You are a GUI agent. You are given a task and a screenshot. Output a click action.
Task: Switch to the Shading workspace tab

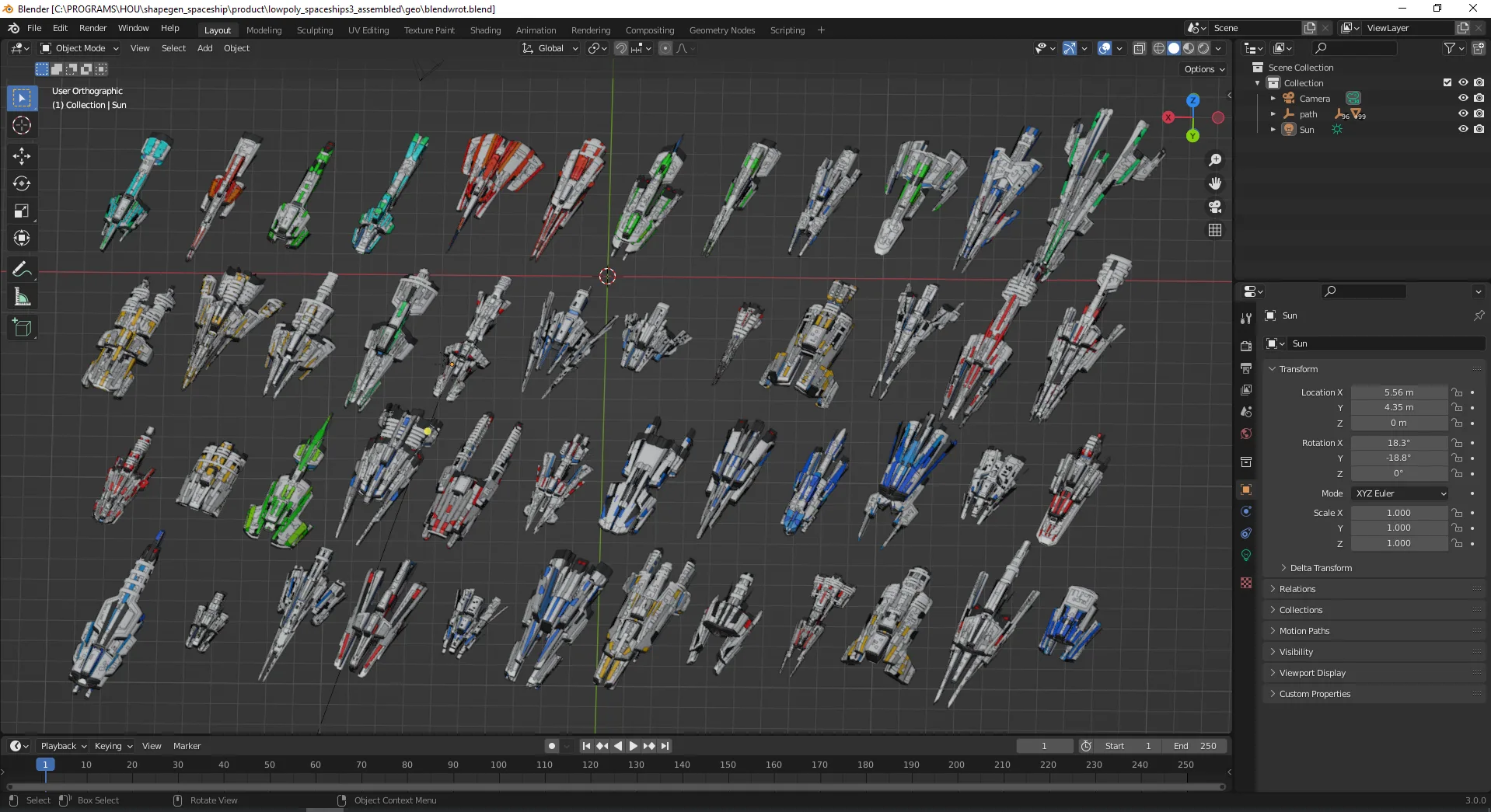484,30
